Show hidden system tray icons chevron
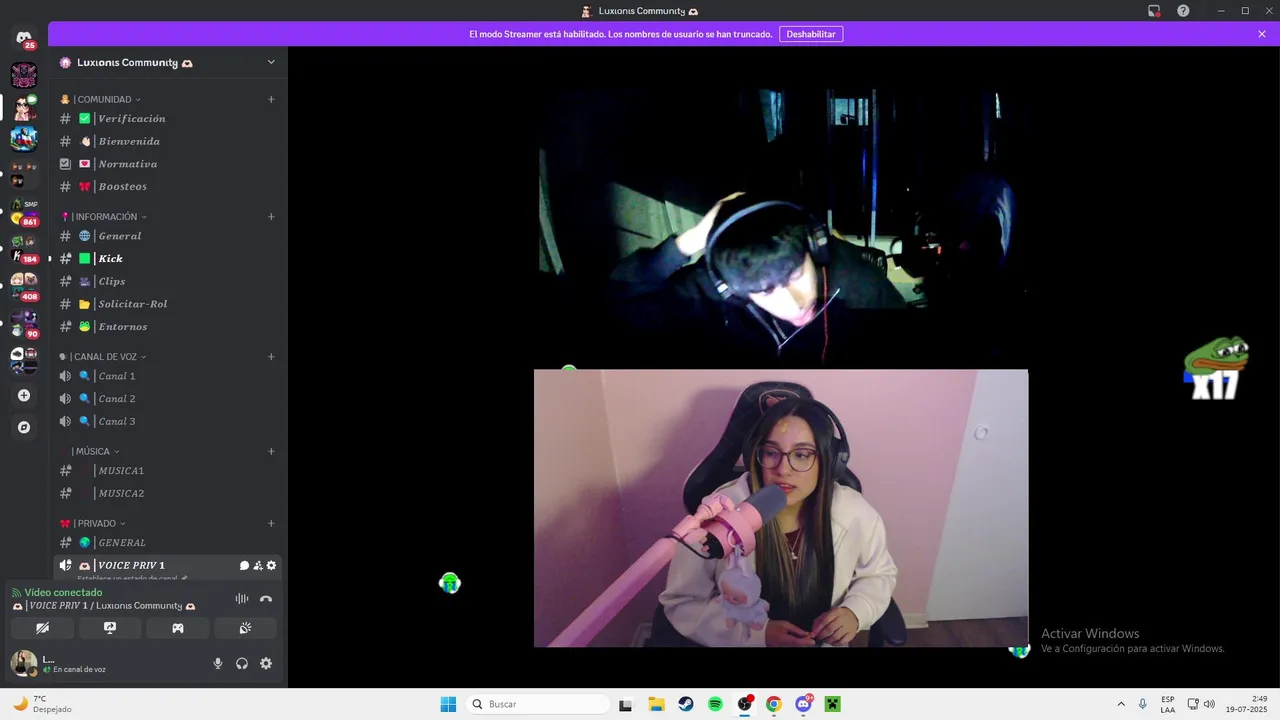This screenshot has height=720, width=1280. coord(1120,704)
